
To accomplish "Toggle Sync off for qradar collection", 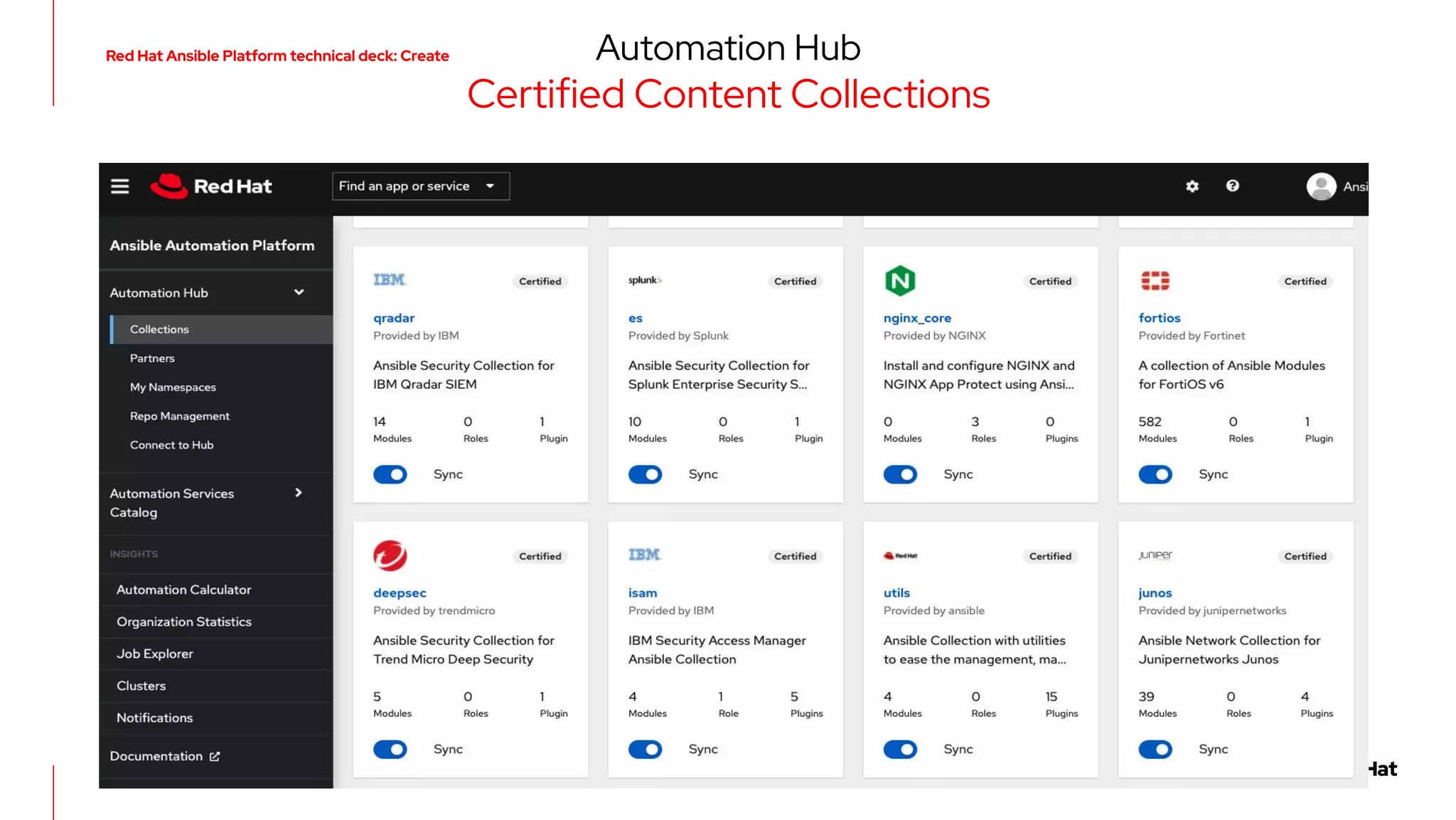I will point(390,474).
